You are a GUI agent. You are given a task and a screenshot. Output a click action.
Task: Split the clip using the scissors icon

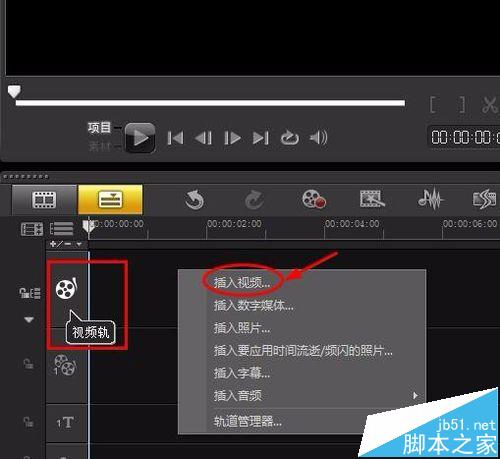[490, 105]
